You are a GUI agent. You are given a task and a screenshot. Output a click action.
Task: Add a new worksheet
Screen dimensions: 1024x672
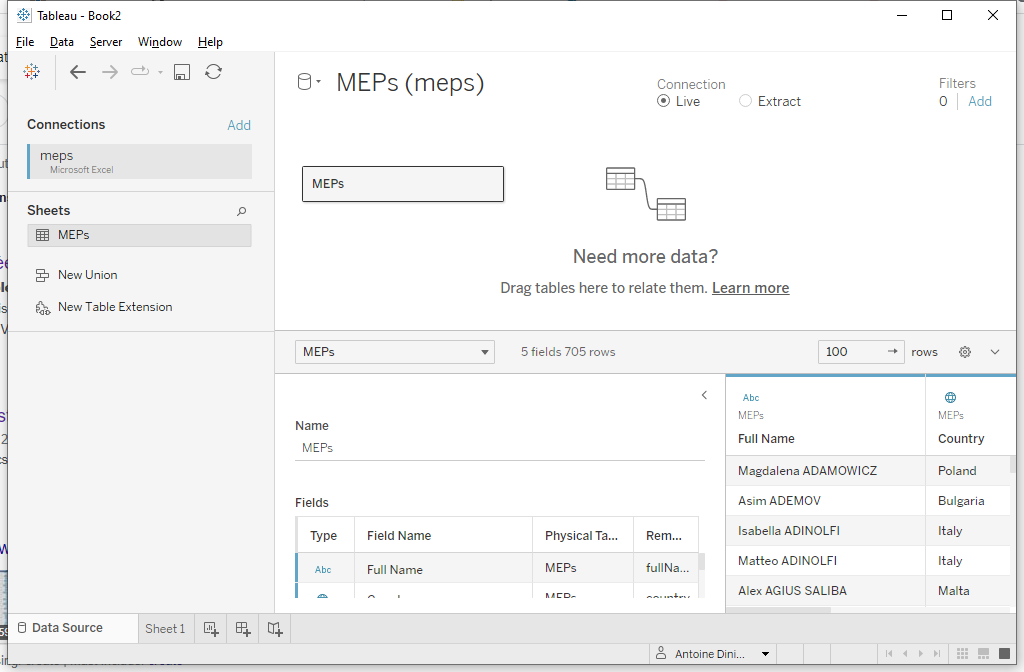211,629
